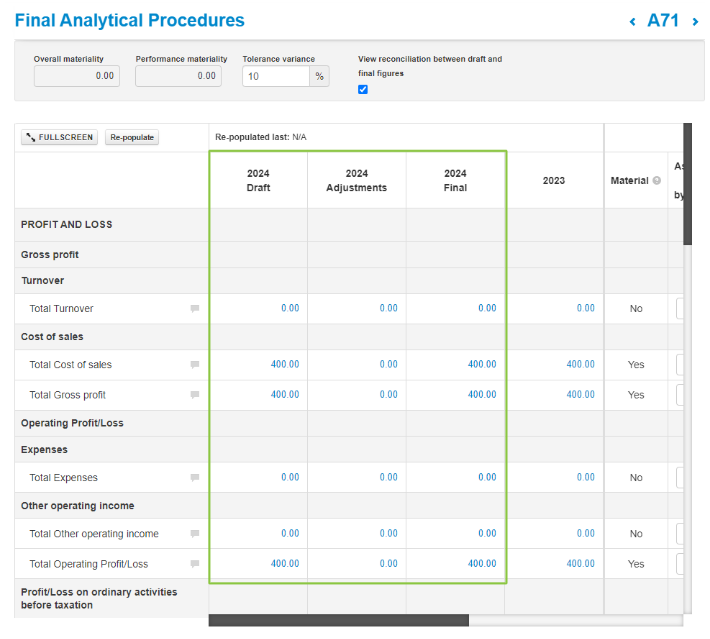The image size is (710, 639).
Task: Open comment icon for Total Gross profit
Action: click(x=195, y=395)
